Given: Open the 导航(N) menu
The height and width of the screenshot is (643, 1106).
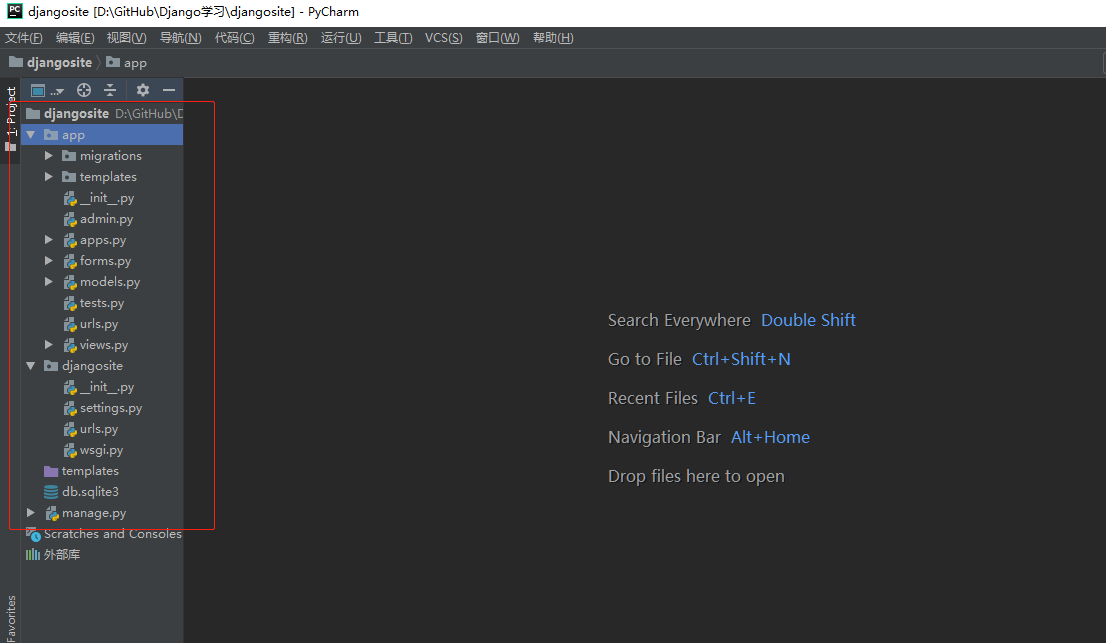Looking at the screenshot, I should 181,38.
